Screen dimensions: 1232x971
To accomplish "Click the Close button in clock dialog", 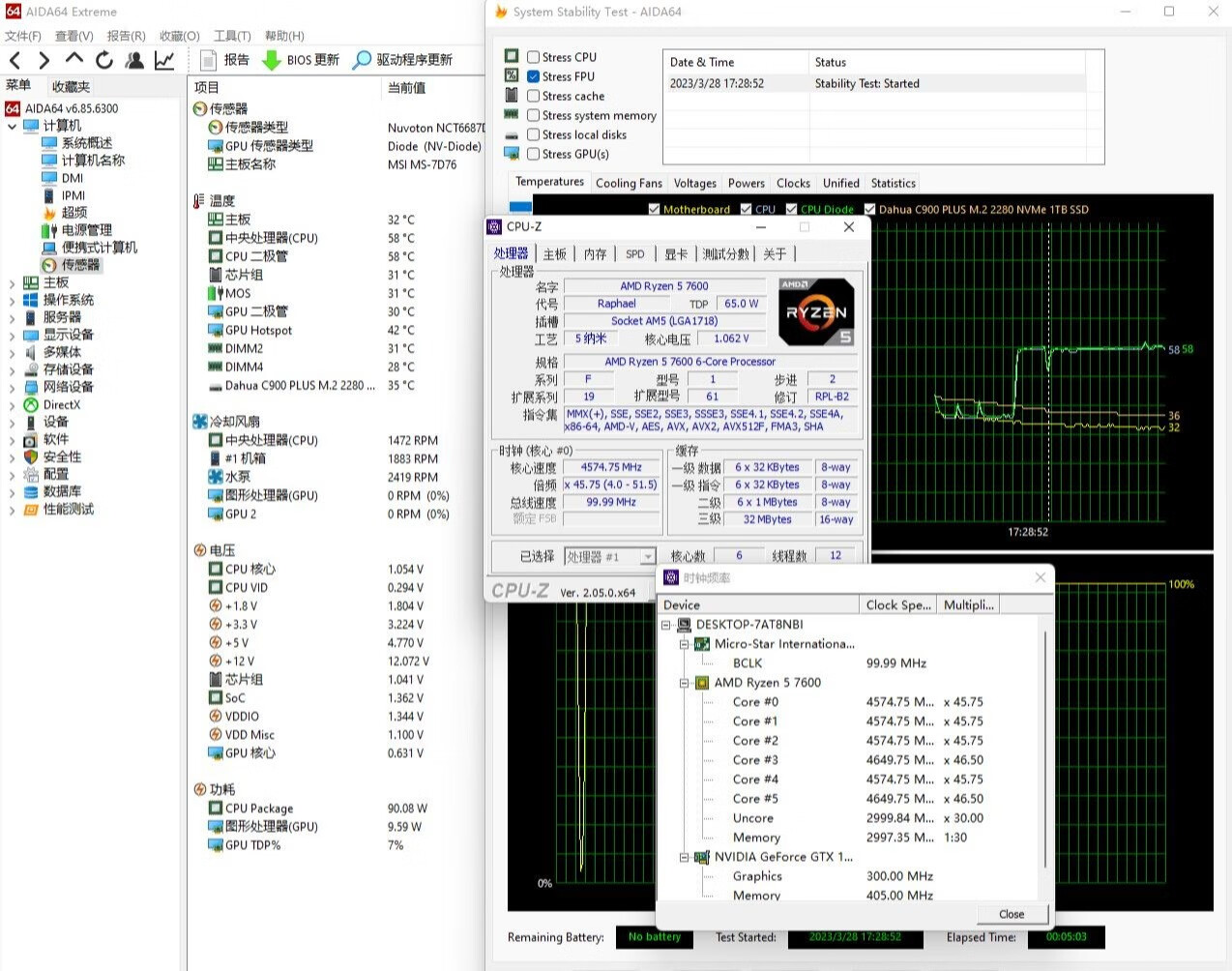I will pos(1011,914).
